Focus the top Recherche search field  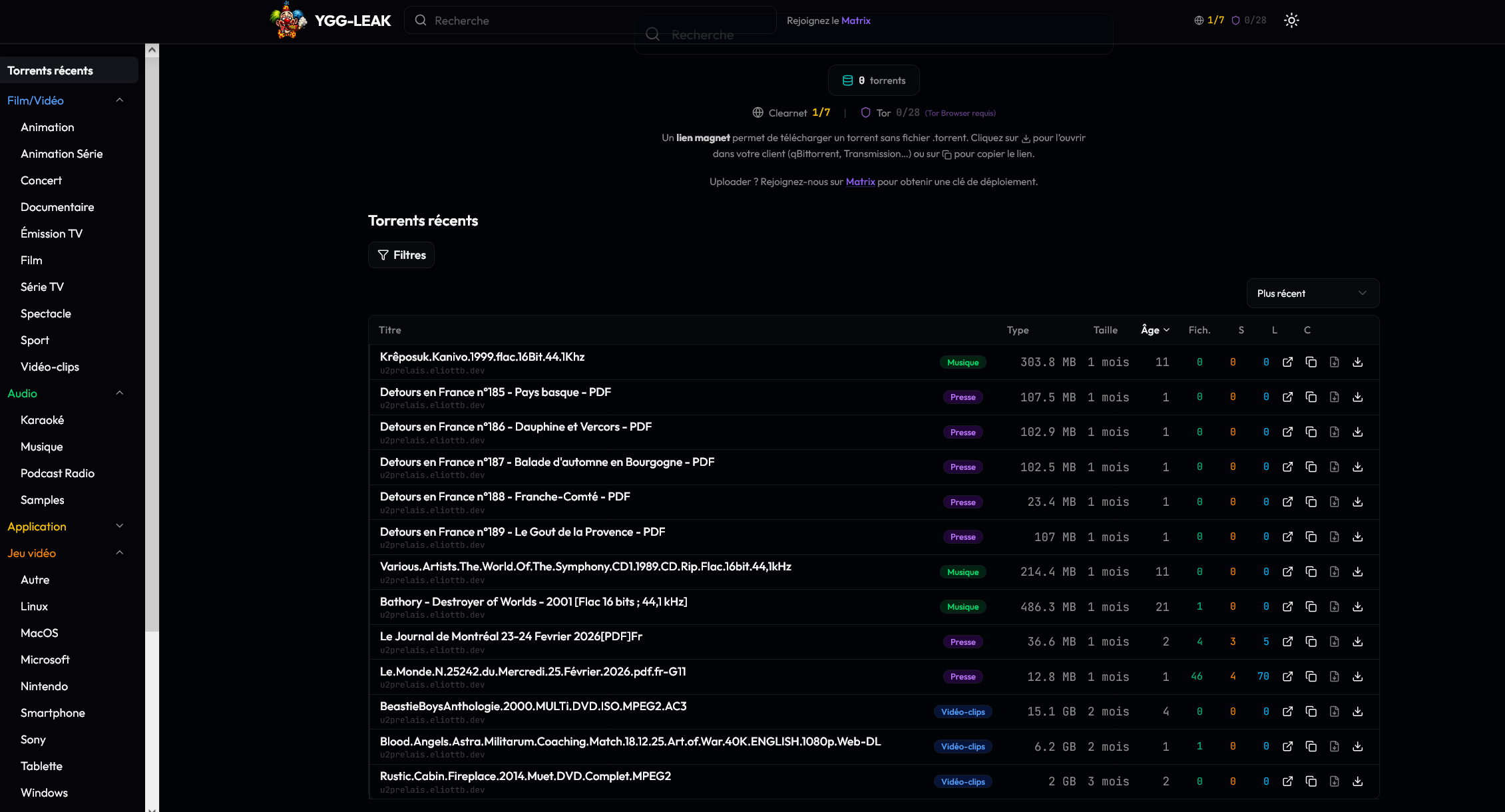point(590,21)
